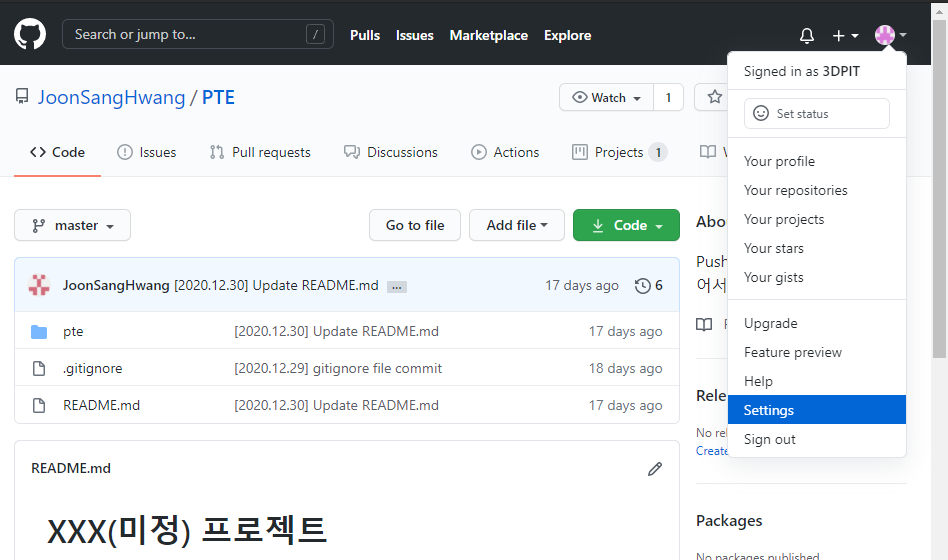Click the Go to file button

pos(415,225)
